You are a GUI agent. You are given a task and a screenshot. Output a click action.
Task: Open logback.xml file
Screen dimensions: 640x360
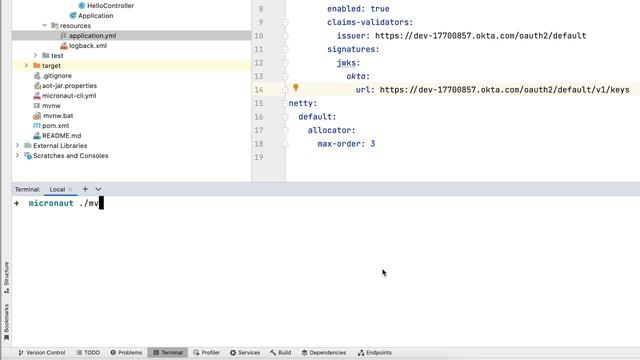coord(88,45)
